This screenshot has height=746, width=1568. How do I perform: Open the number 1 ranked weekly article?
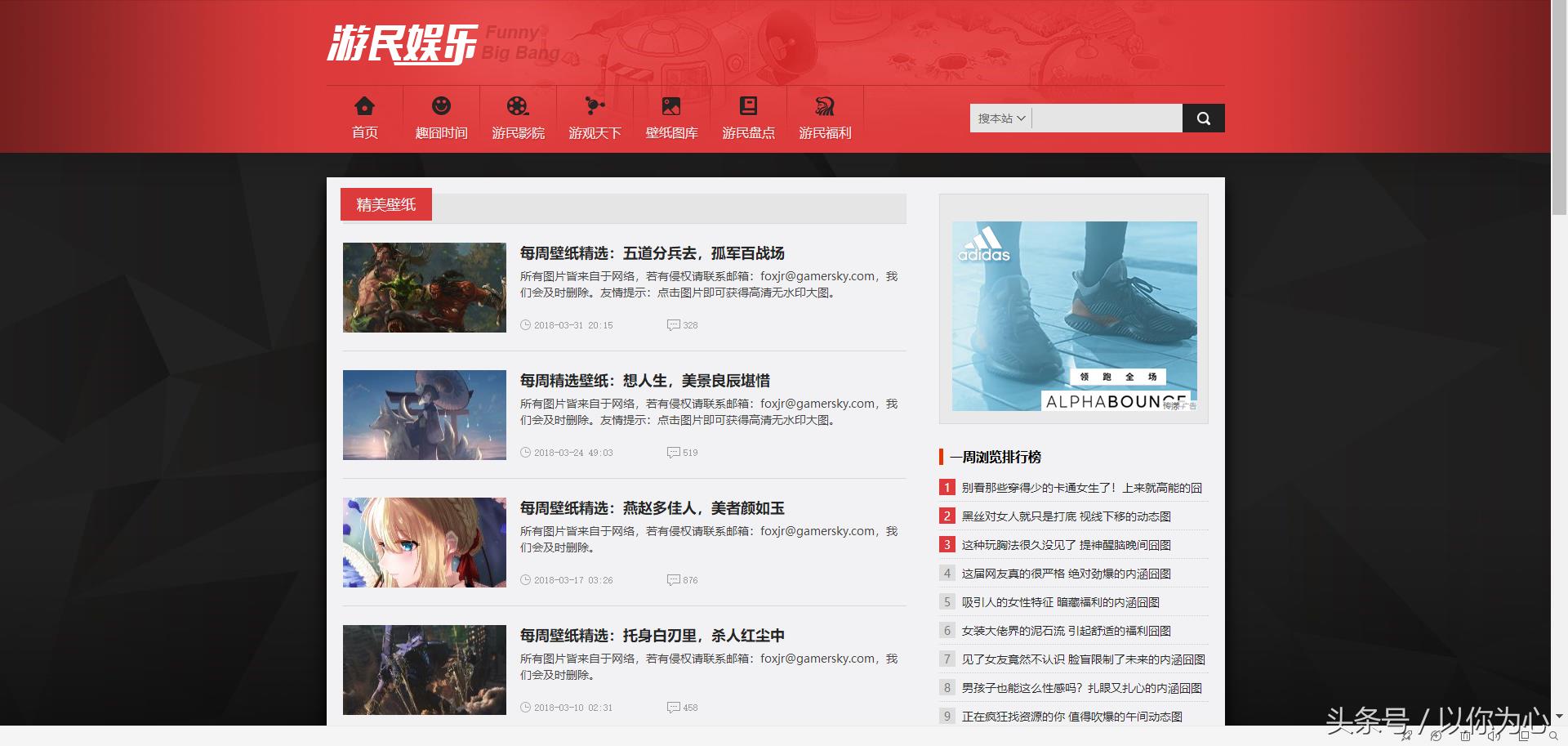tap(1081, 488)
